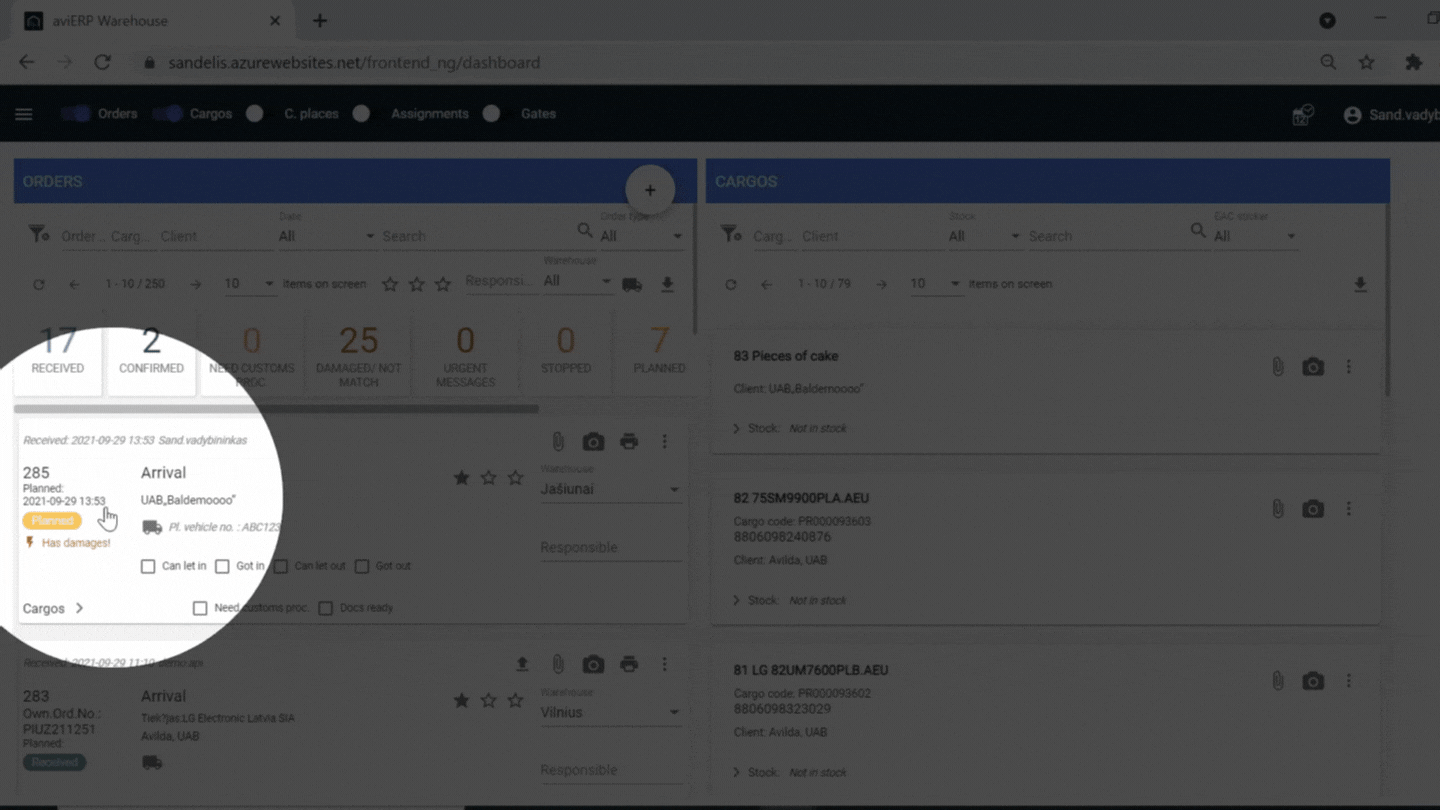Click the truck filter icon in Orders
The width and height of the screenshot is (1440, 810).
click(632, 284)
